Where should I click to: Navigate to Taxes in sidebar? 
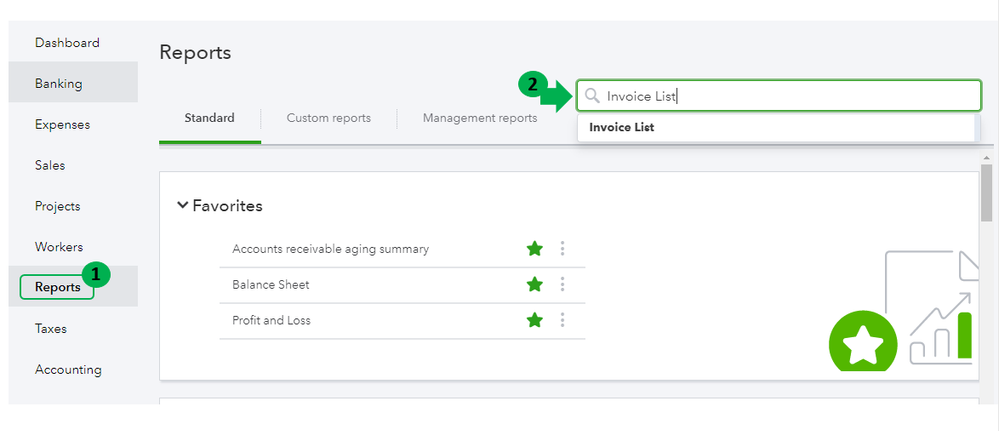(x=51, y=328)
